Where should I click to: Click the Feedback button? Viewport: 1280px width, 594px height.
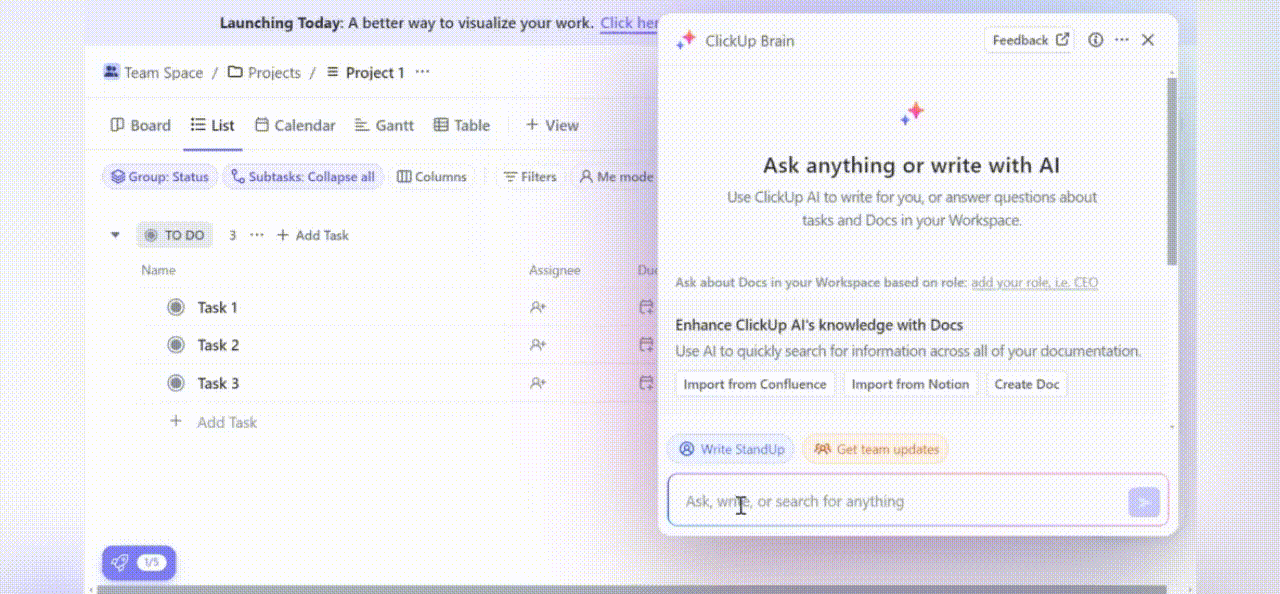pos(1029,40)
